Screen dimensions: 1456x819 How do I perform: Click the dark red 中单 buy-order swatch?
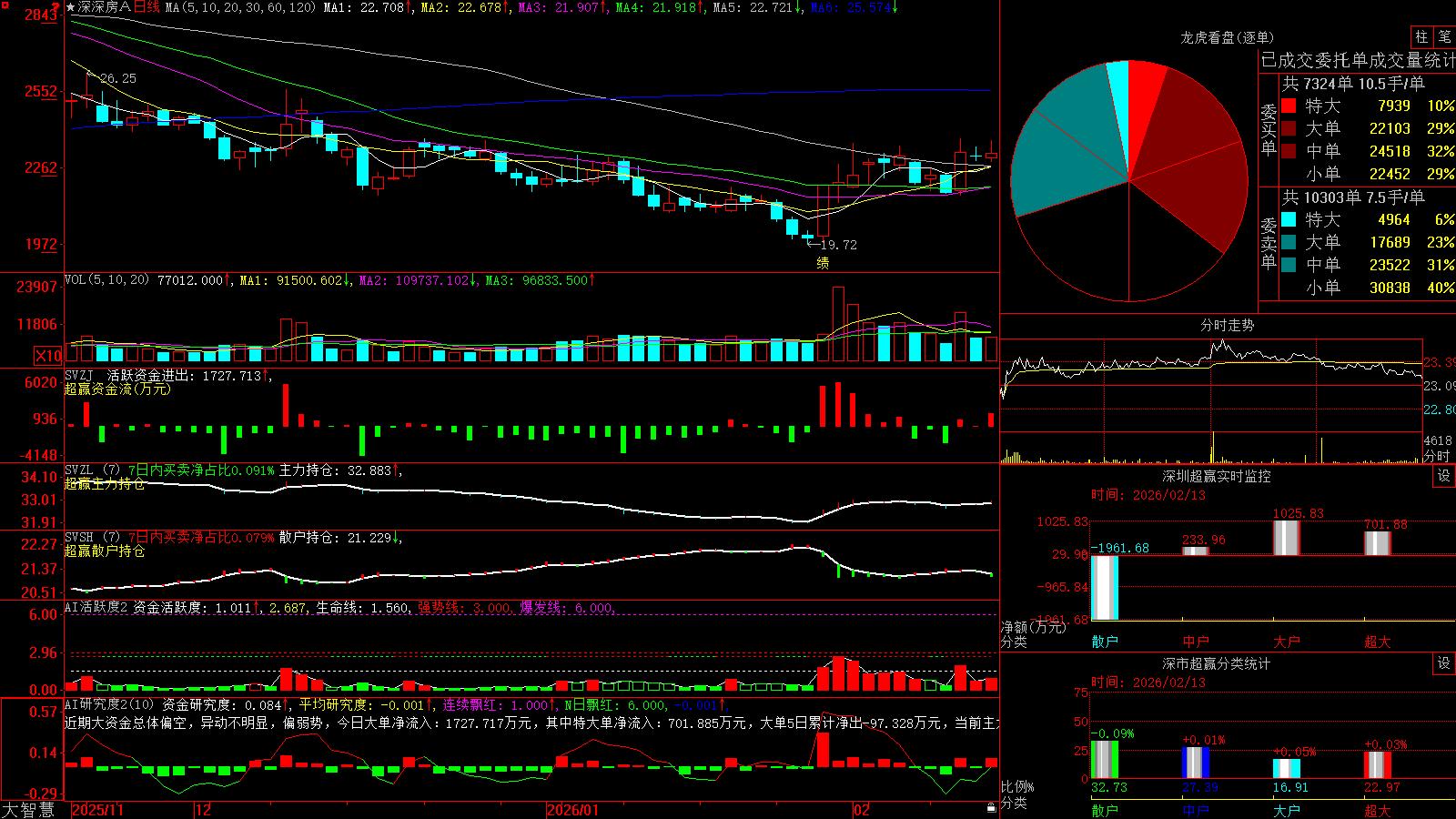[x=1289, y=151]
